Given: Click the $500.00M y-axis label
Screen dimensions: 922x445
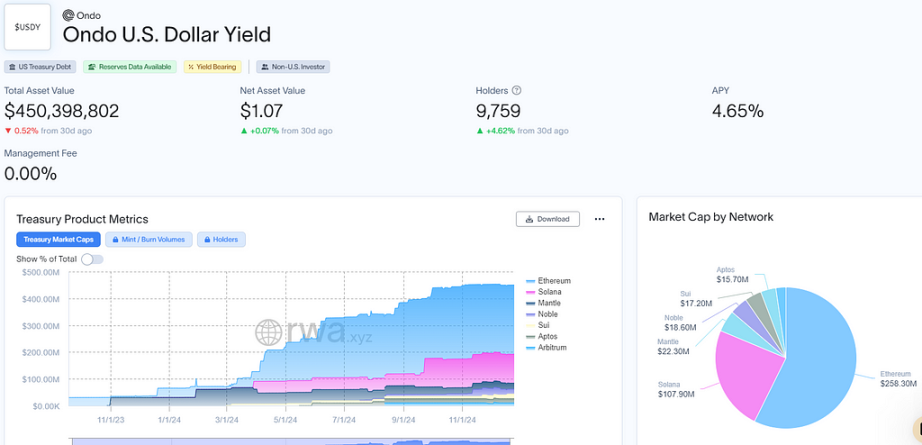Looking at the screenshot, I should tap(41, 272).
